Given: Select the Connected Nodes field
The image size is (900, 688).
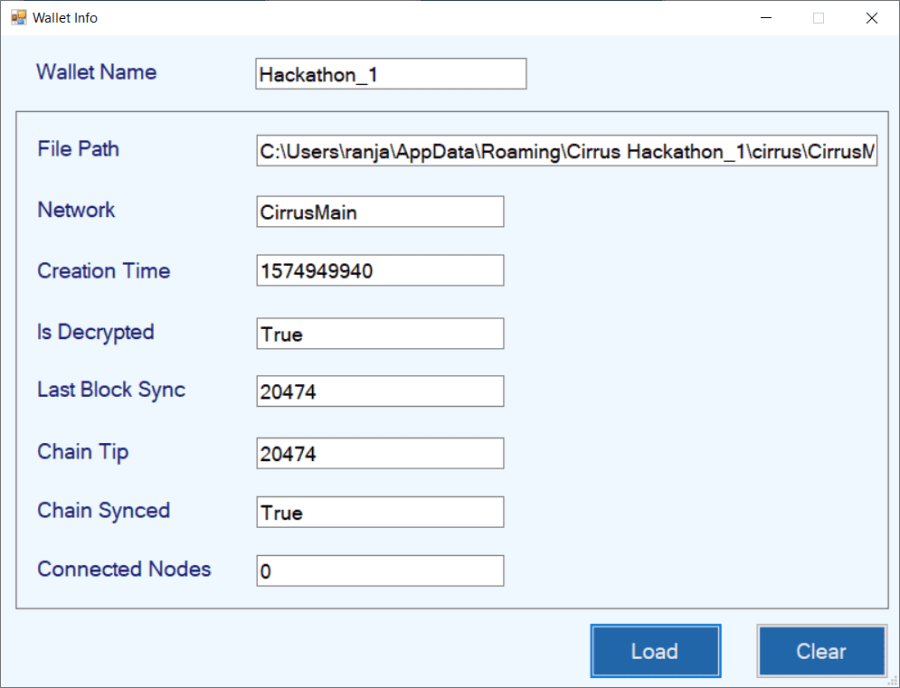Looking at the screenshot, I should coord(380,570).
